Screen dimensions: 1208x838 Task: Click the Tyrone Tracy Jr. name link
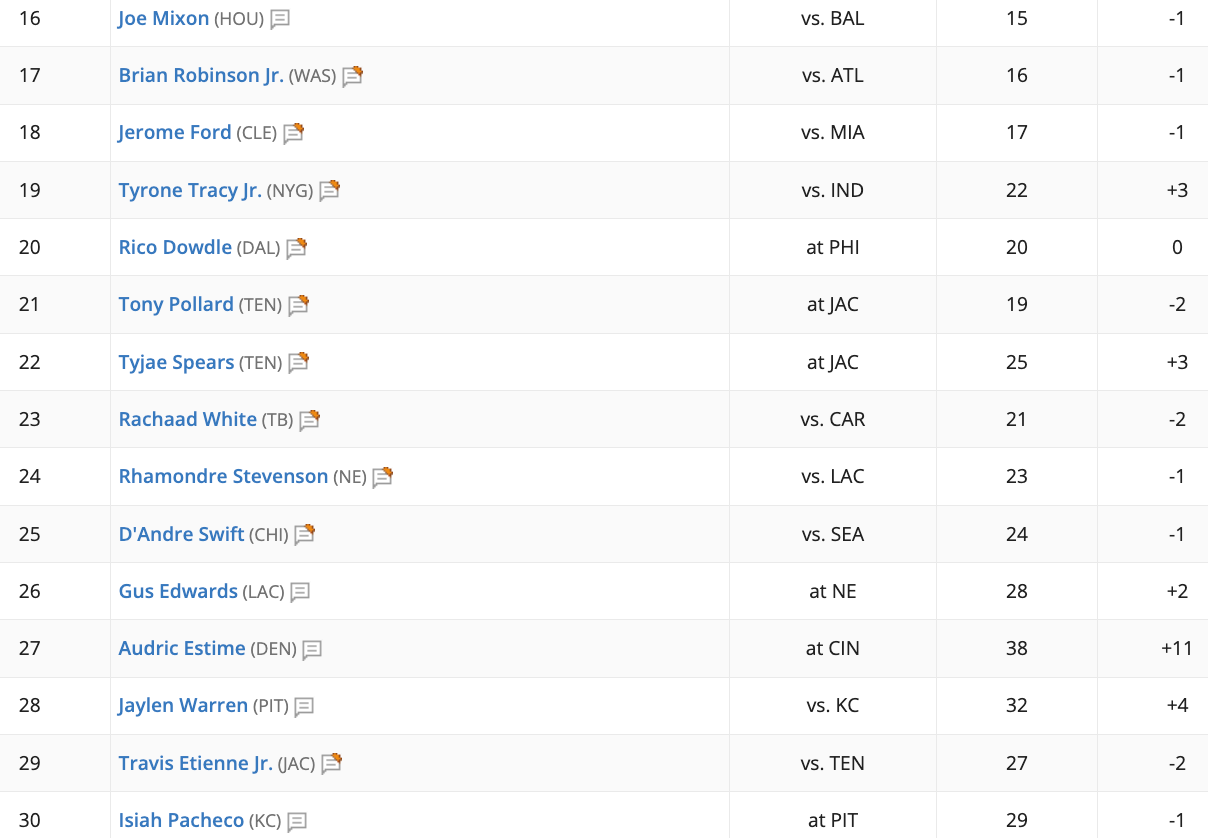pos(190,190)
